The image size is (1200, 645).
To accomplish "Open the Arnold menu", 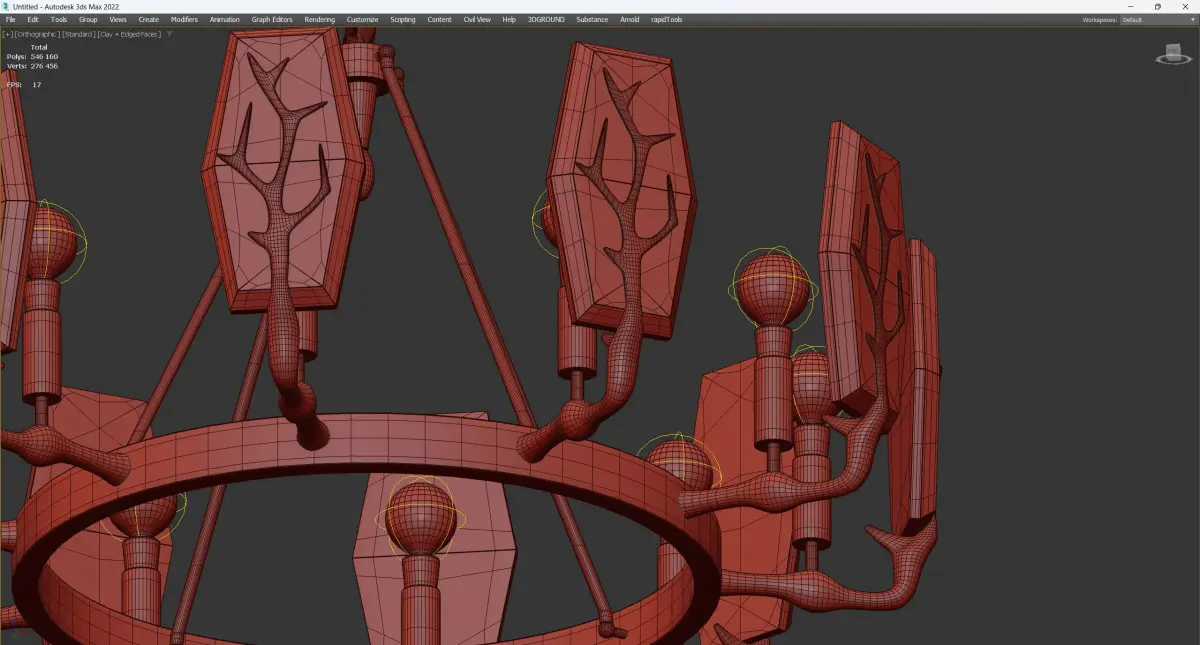I will coord(629,19).
